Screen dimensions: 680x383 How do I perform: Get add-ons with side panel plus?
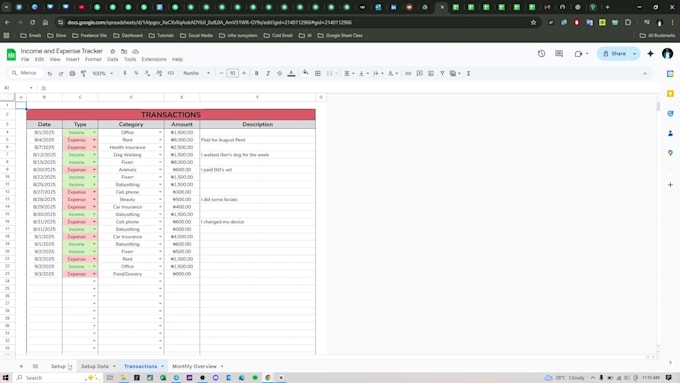coord(670,184)
